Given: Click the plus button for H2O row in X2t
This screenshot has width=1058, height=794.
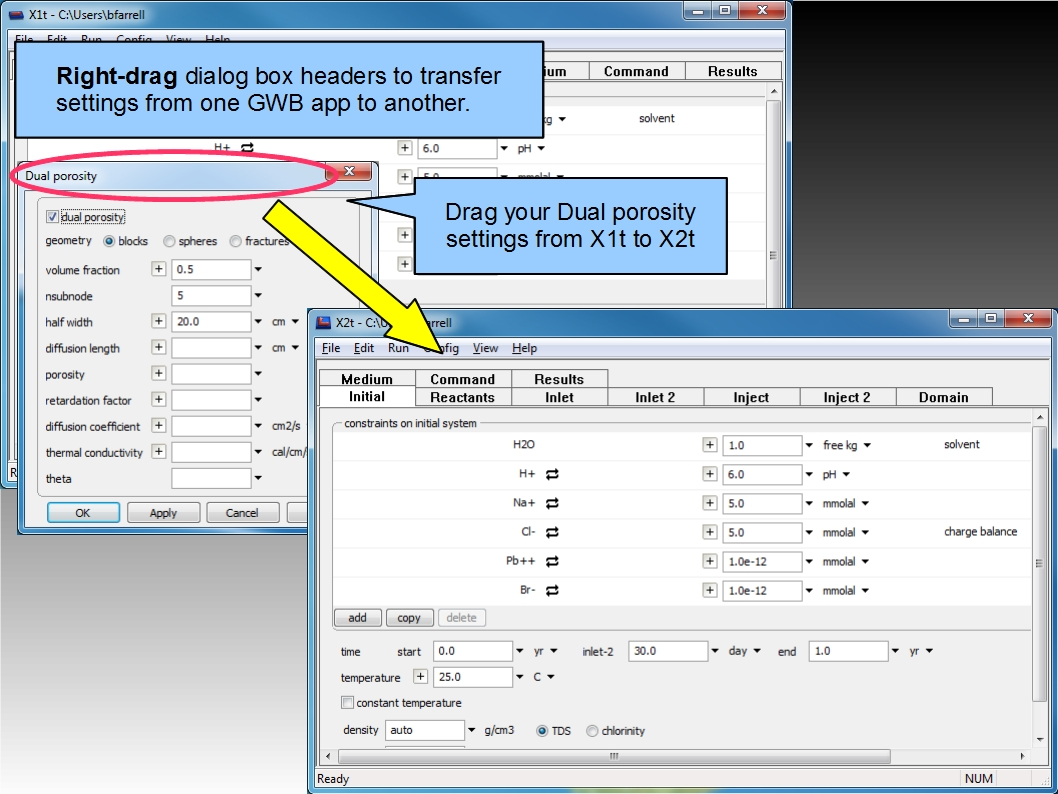Looking at the screenshot, I should coord(709,445).
